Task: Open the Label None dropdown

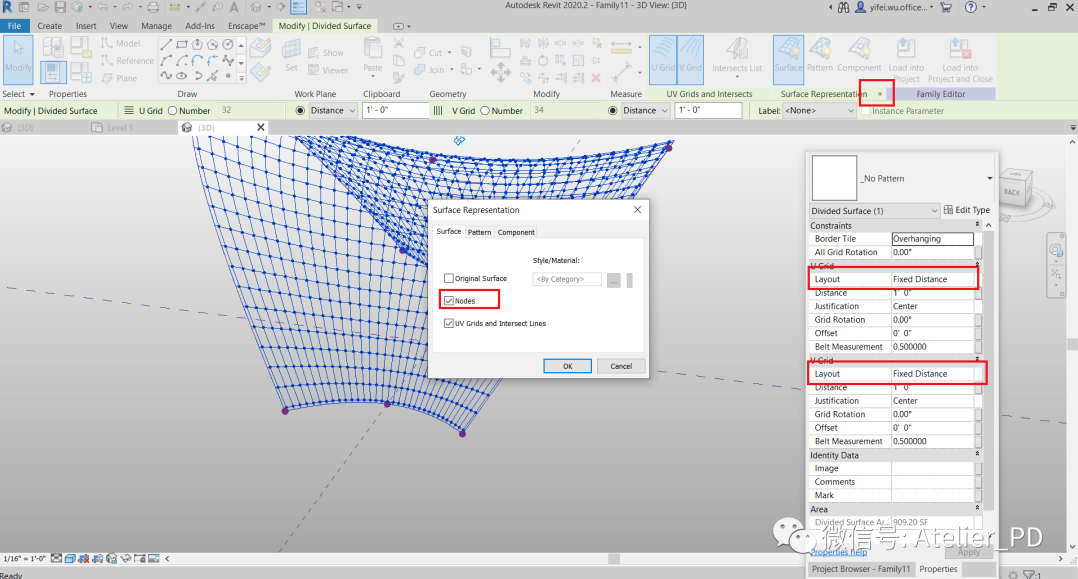Action: point(819,111)
